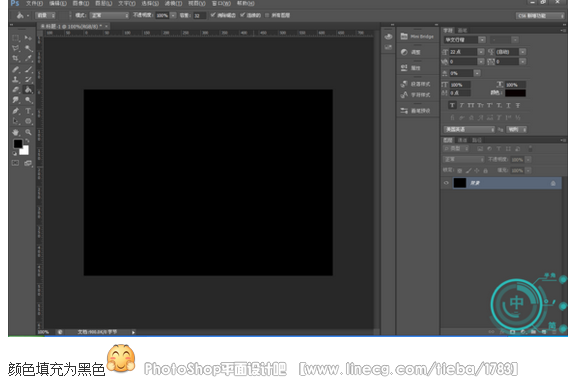Select the Crop tool

point(16,58)
